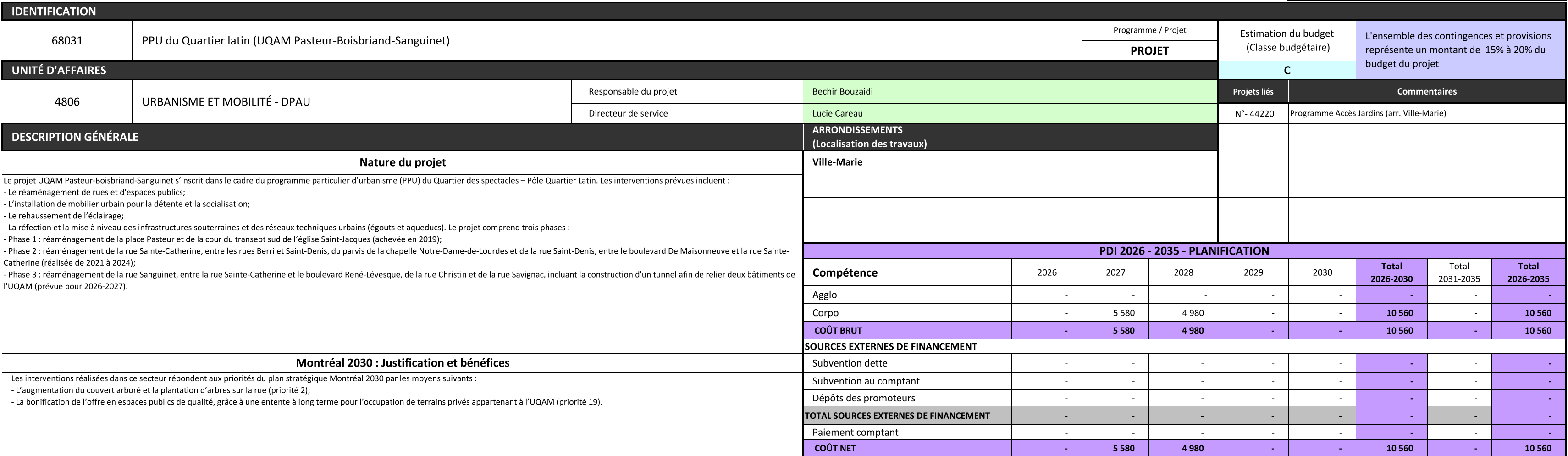Click the Nature du projet heading
Viewport: 1568px width, 456px height.
403,162
